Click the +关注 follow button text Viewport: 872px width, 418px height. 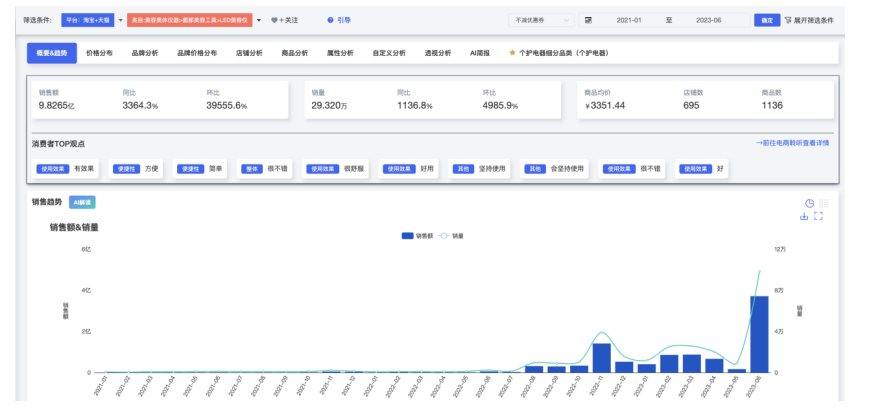point(288,20)
